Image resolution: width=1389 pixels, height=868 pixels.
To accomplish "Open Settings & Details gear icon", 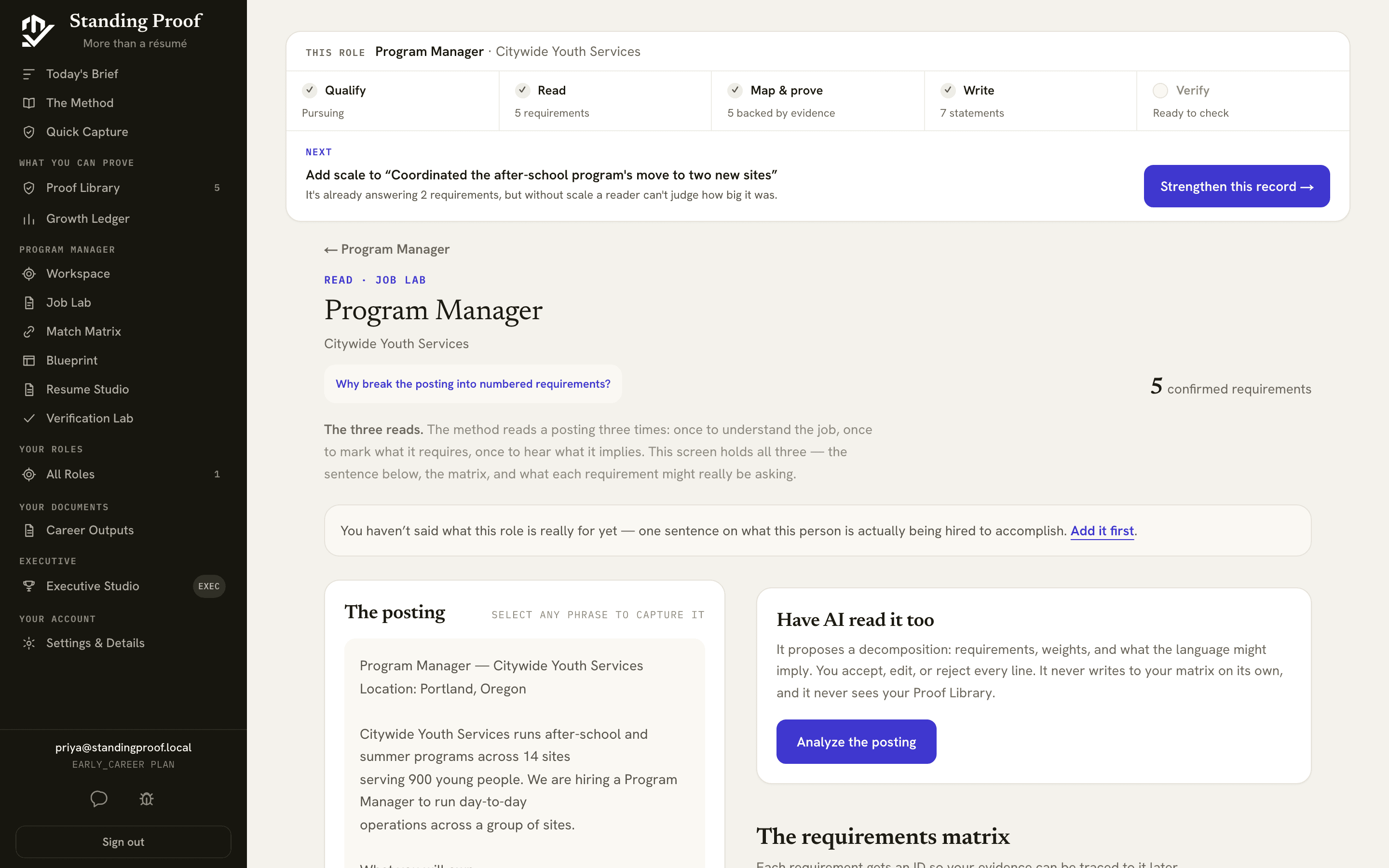I will tap(29, 643).
